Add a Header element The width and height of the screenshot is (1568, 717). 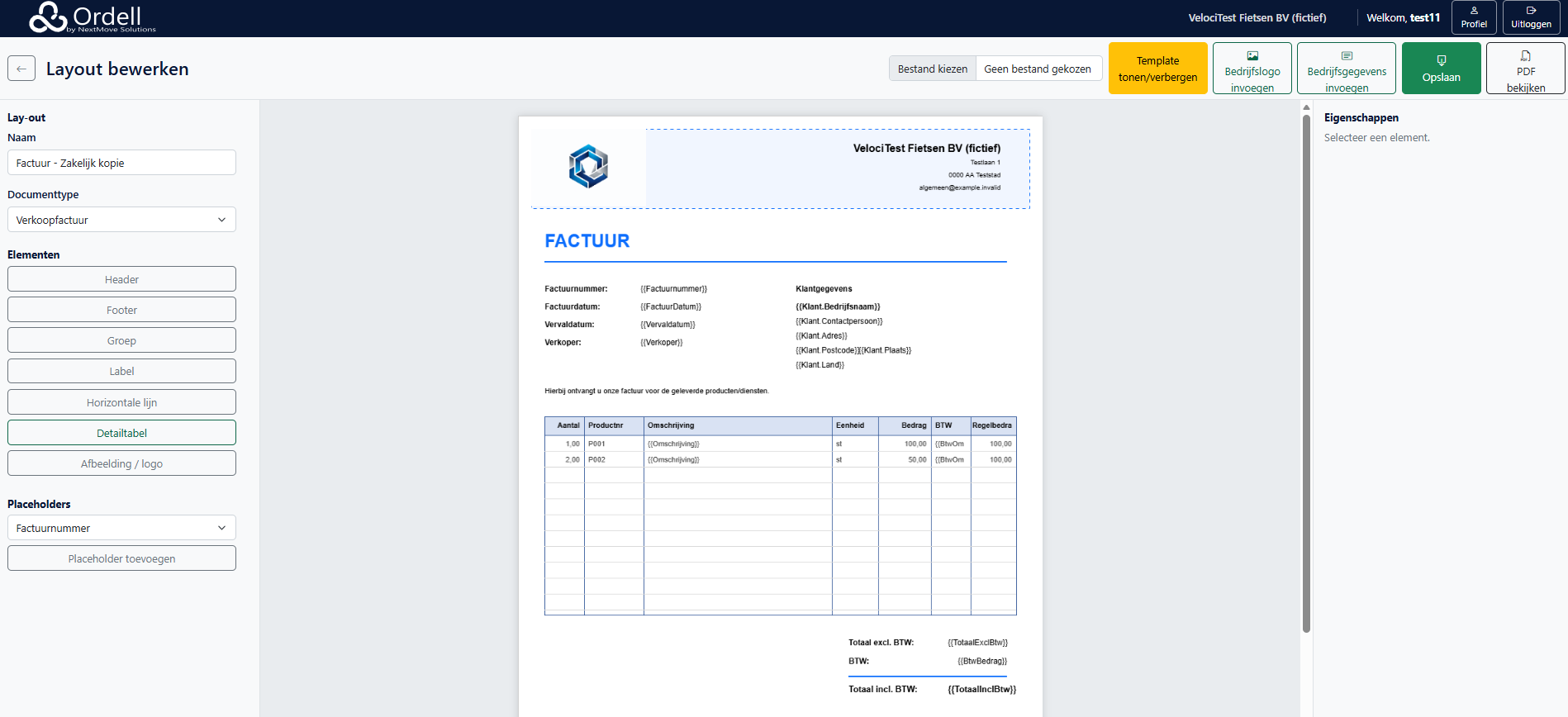click(x=121, y=279)
